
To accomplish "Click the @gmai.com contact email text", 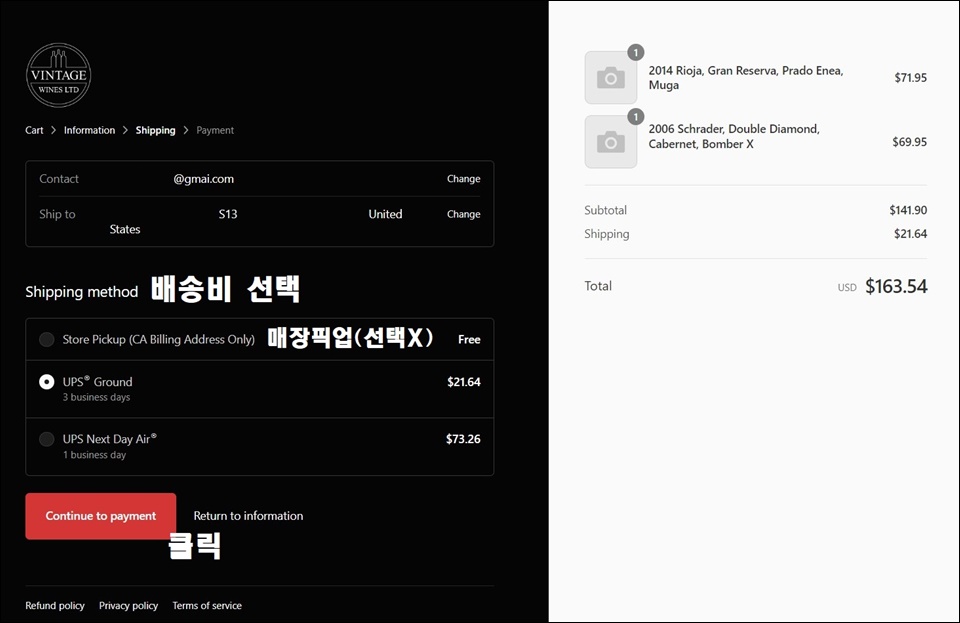I will [x=203, y=179].
